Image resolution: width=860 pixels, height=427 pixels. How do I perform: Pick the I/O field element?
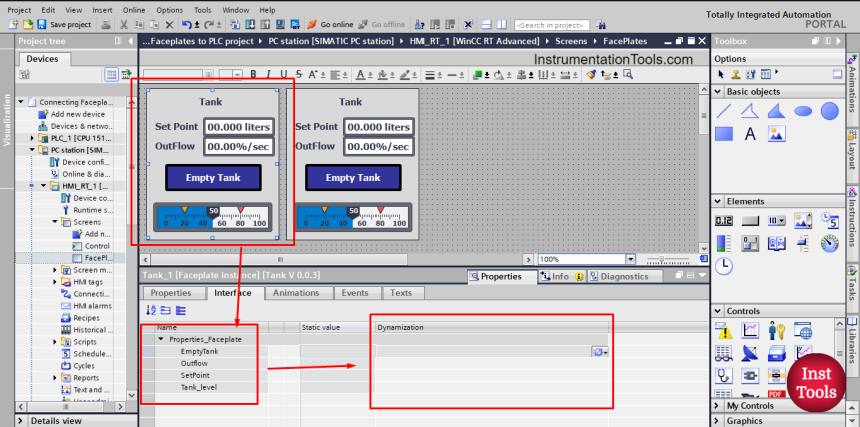click(x=724, y=221)
